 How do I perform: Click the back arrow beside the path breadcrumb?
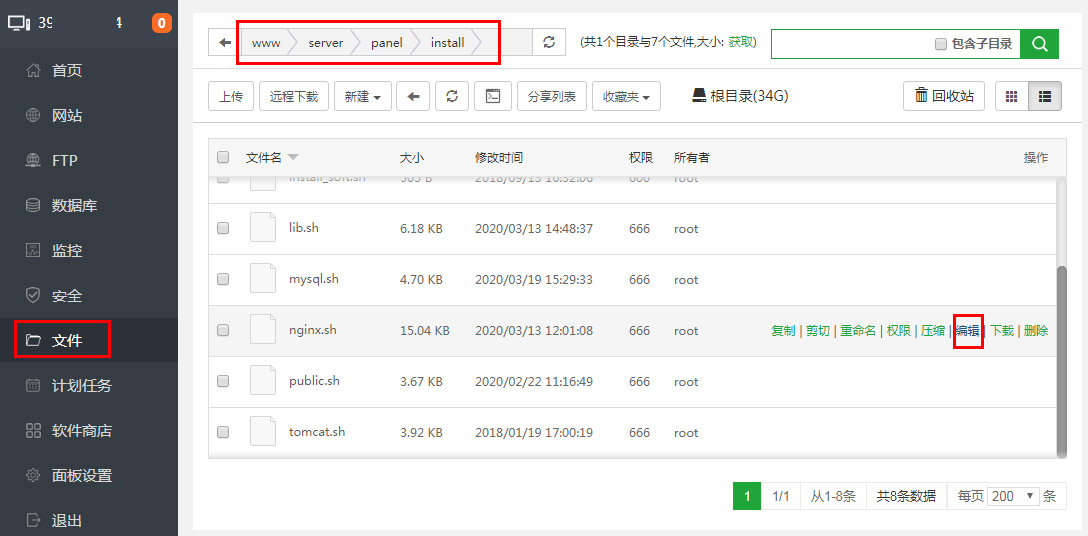point(224,43)
